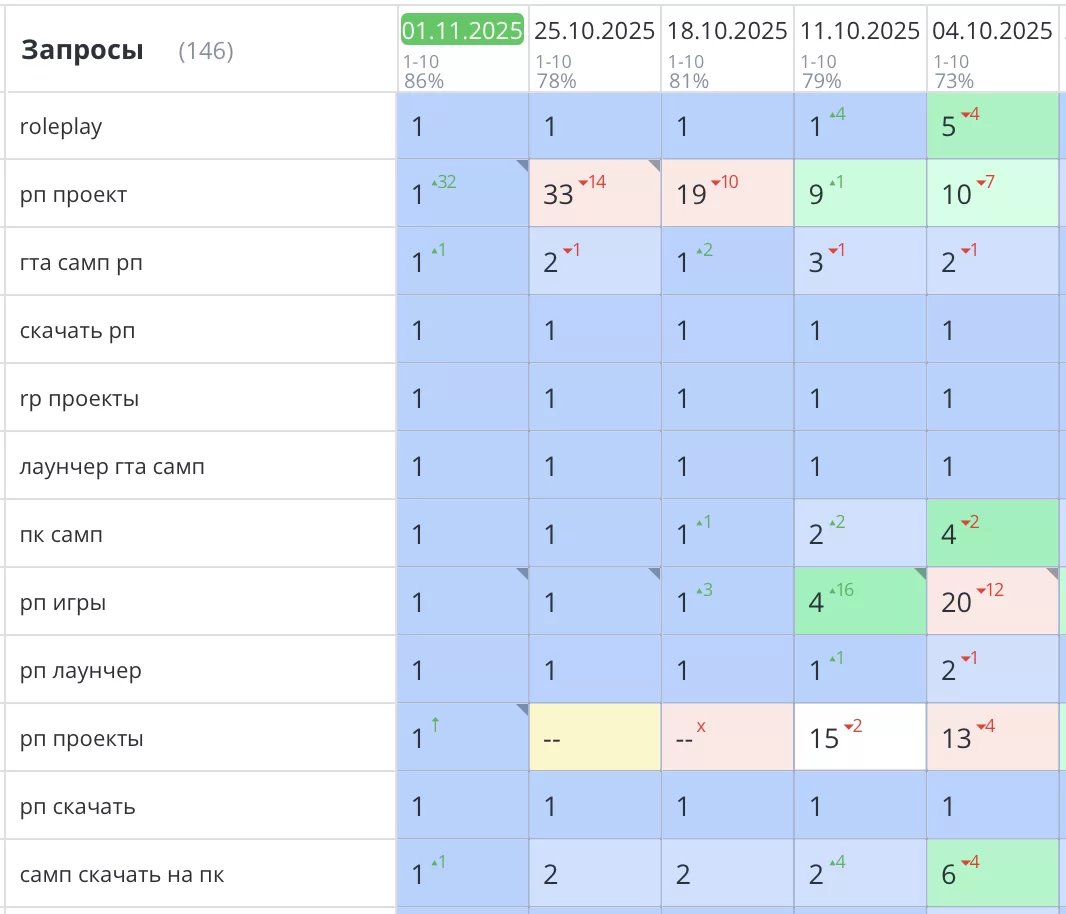This screenshot has width=1066, height=914.
Task: Click the white position 15 cell for "рп проекты"
Action: [x=860, y=738]
